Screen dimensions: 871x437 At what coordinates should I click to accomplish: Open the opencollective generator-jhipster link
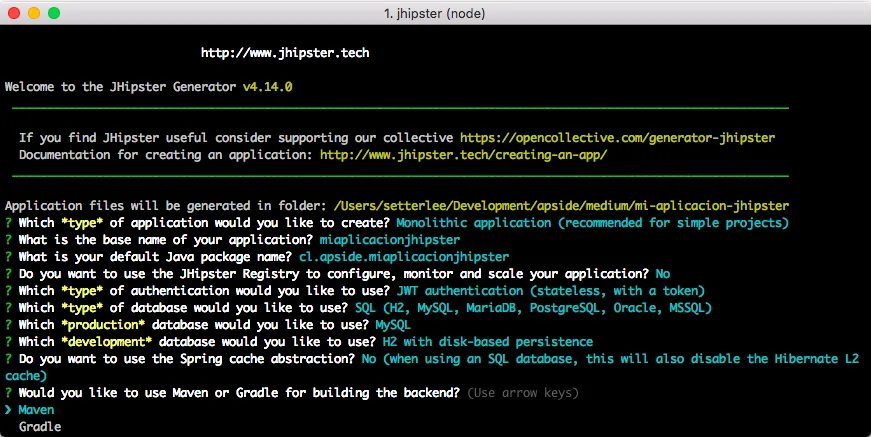[617, 138]
